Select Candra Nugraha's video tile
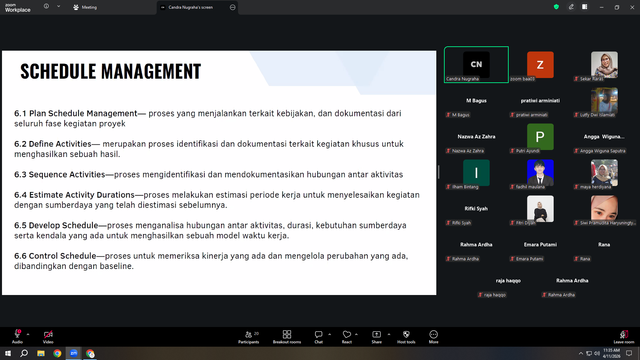The width and height of the screenshot is (640, 360). coord(476,64)
